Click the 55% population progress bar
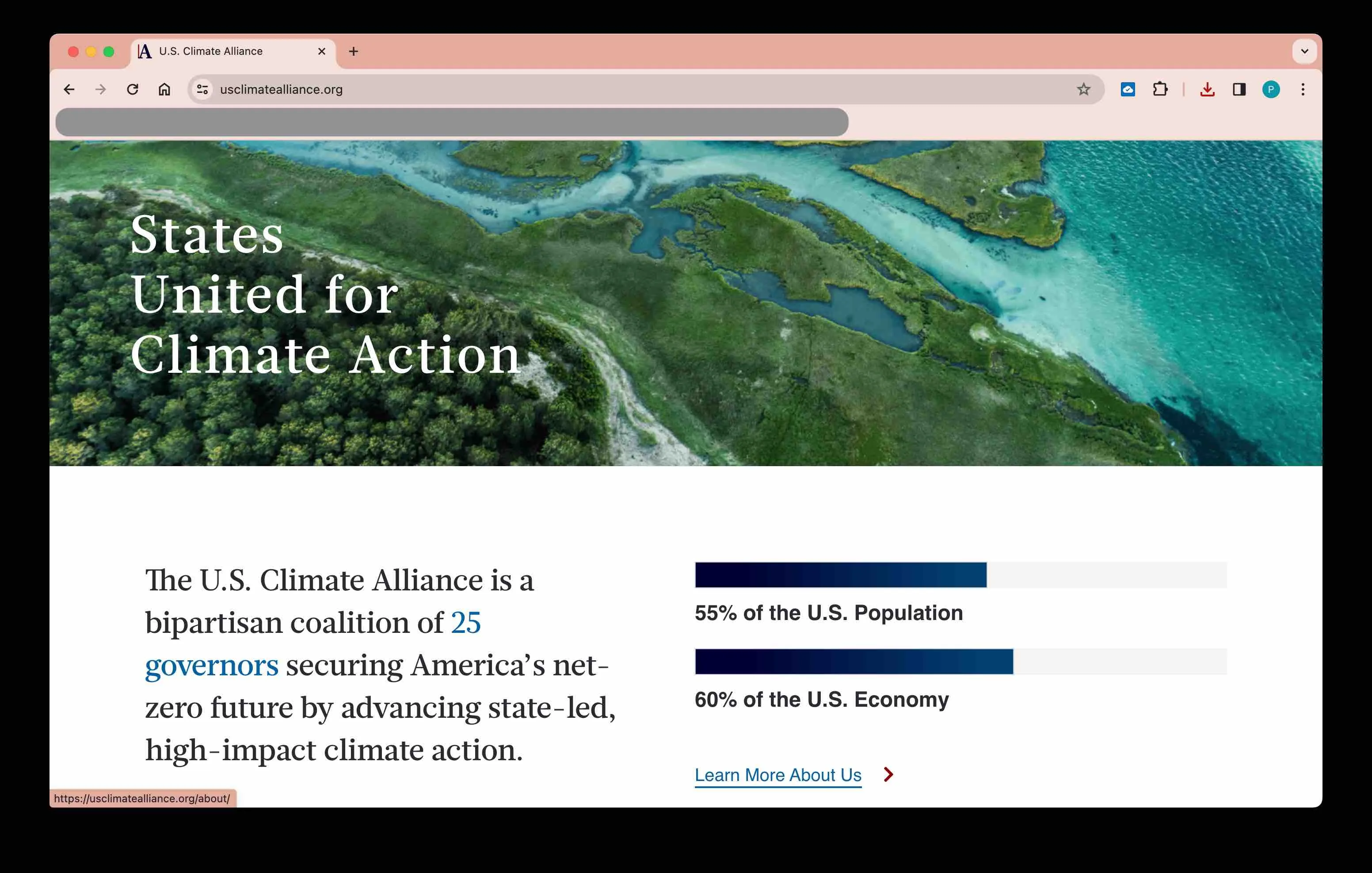 pos(960,575)
